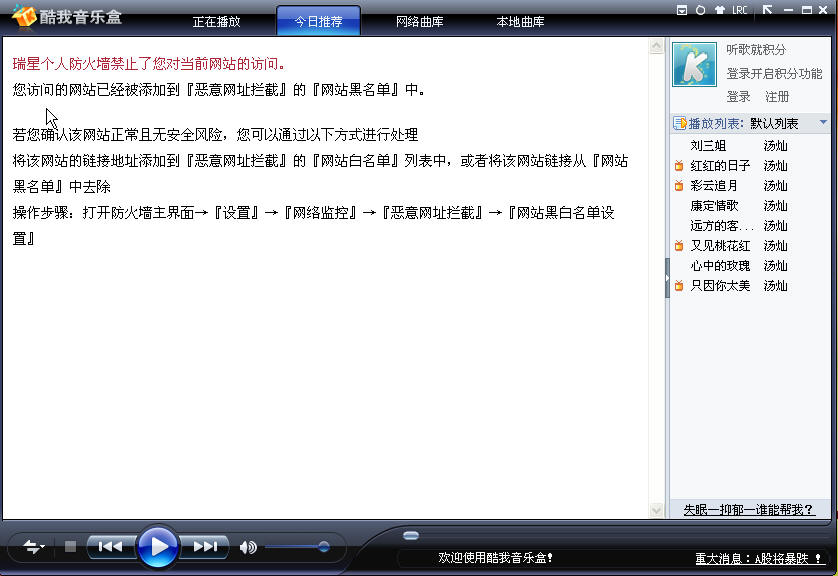
Task: Select the song 心中的玫瑰 in playlist
Action: pos(720,266)
